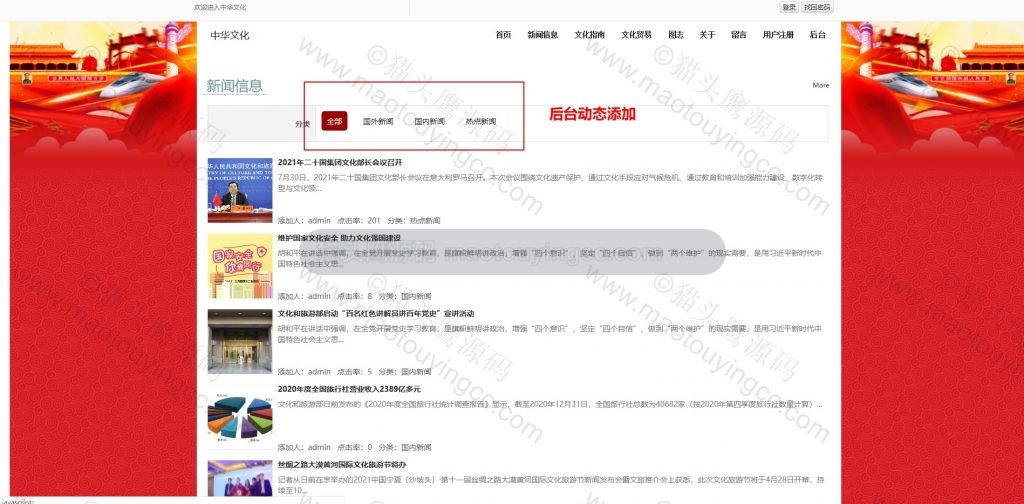This screenshot has height=504, width=1024.
Task: Filter news by 国内新闻
Action: tap(430, 121)
